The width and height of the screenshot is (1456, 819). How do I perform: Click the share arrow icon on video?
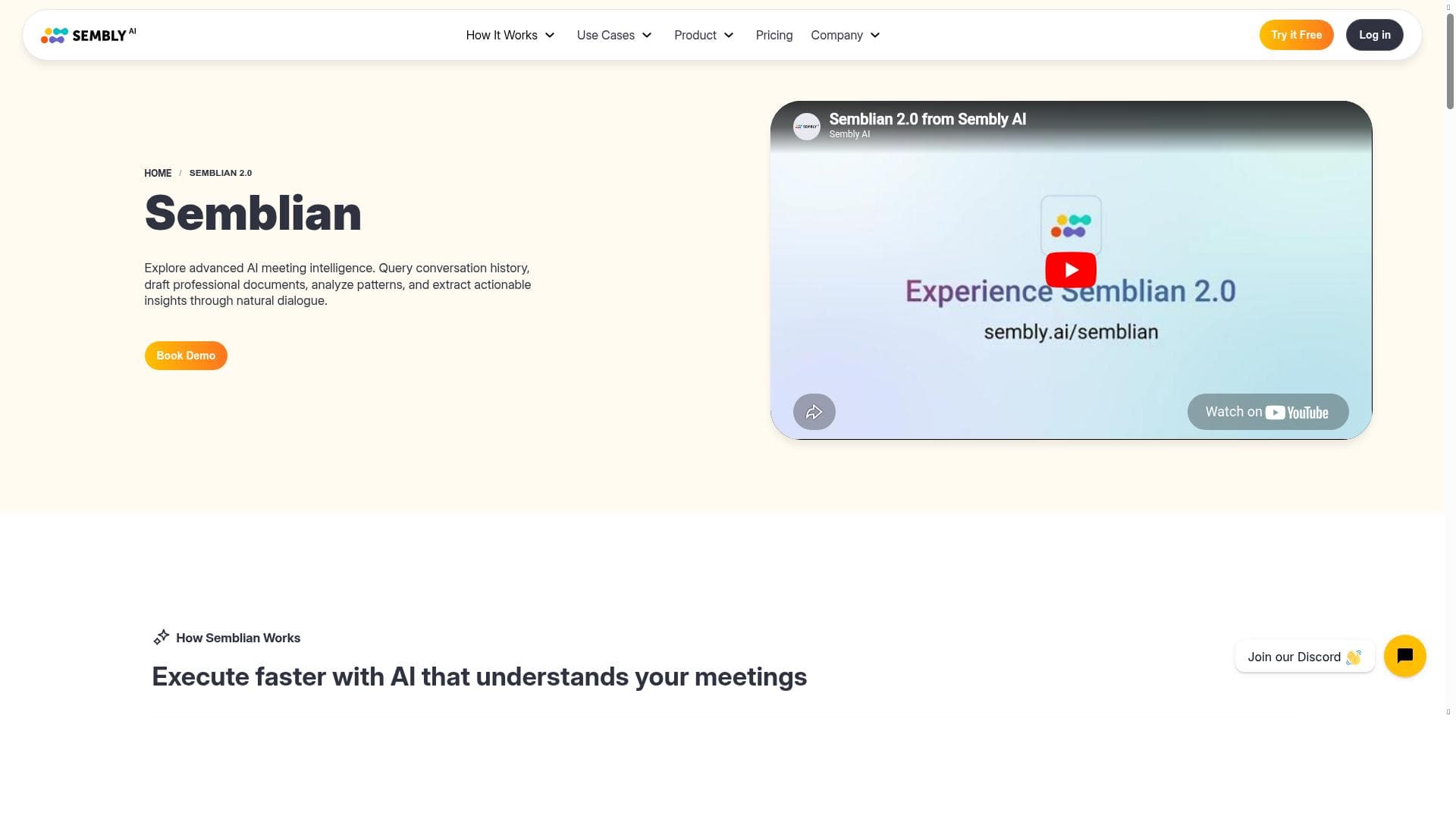814,412
